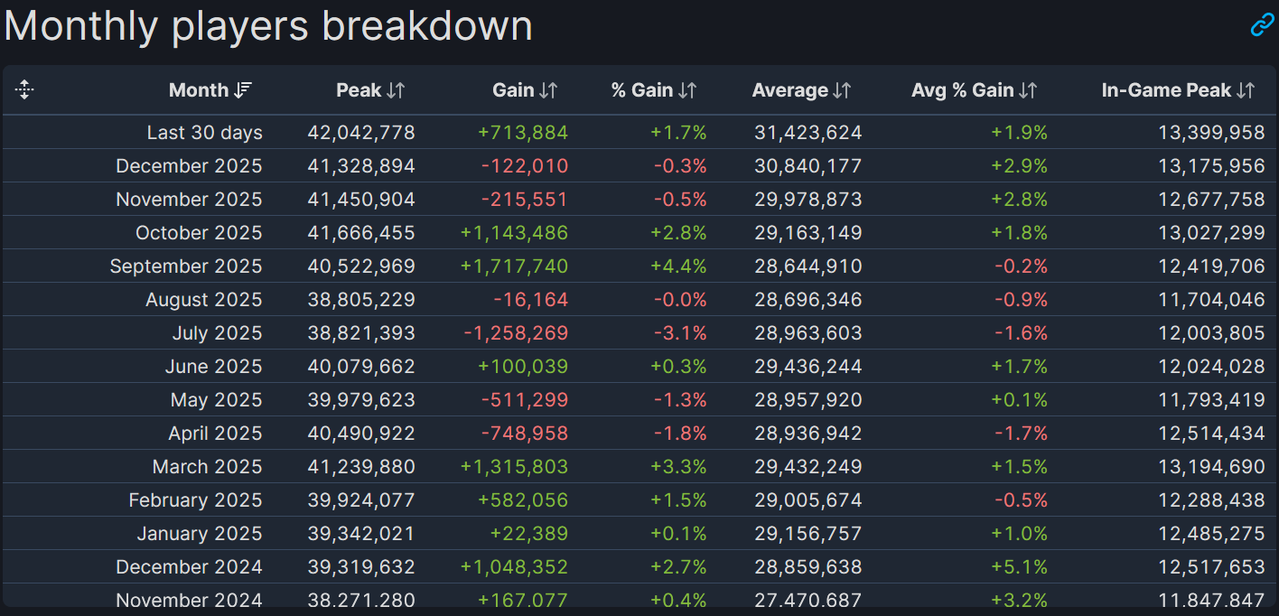
Task: Select the February 2025 row label
Action: [x=196, y=500]
